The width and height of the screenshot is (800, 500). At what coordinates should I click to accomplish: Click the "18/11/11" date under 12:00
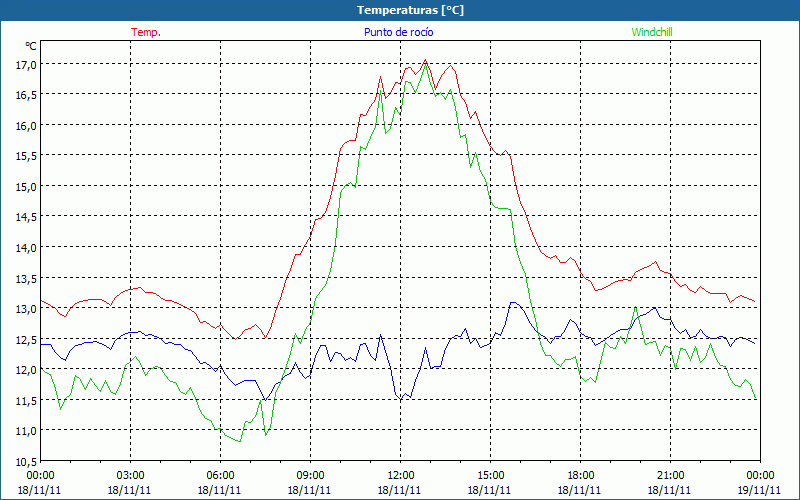[x=399, y=490]
